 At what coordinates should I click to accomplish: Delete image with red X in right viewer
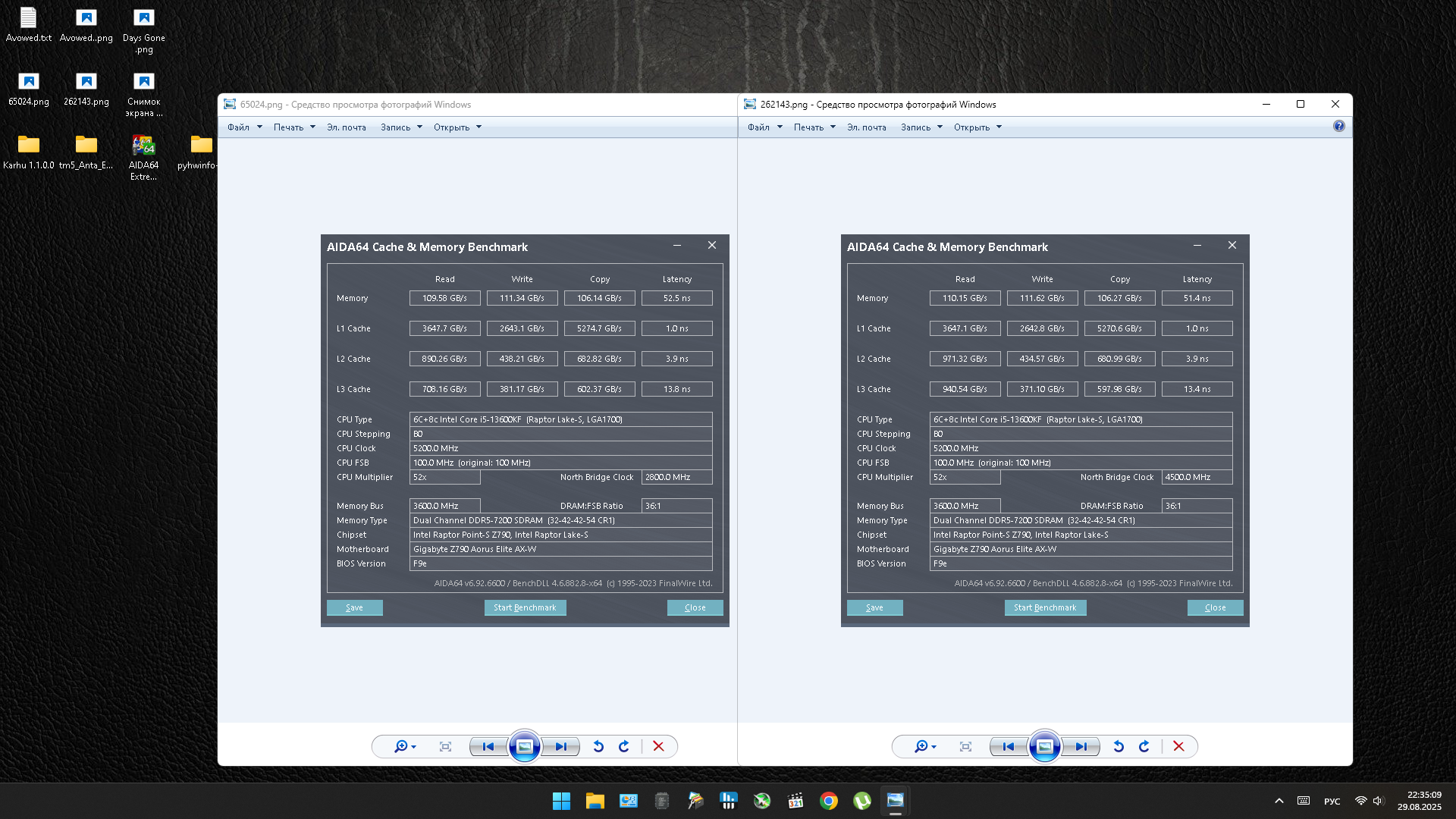point(1178,746)
